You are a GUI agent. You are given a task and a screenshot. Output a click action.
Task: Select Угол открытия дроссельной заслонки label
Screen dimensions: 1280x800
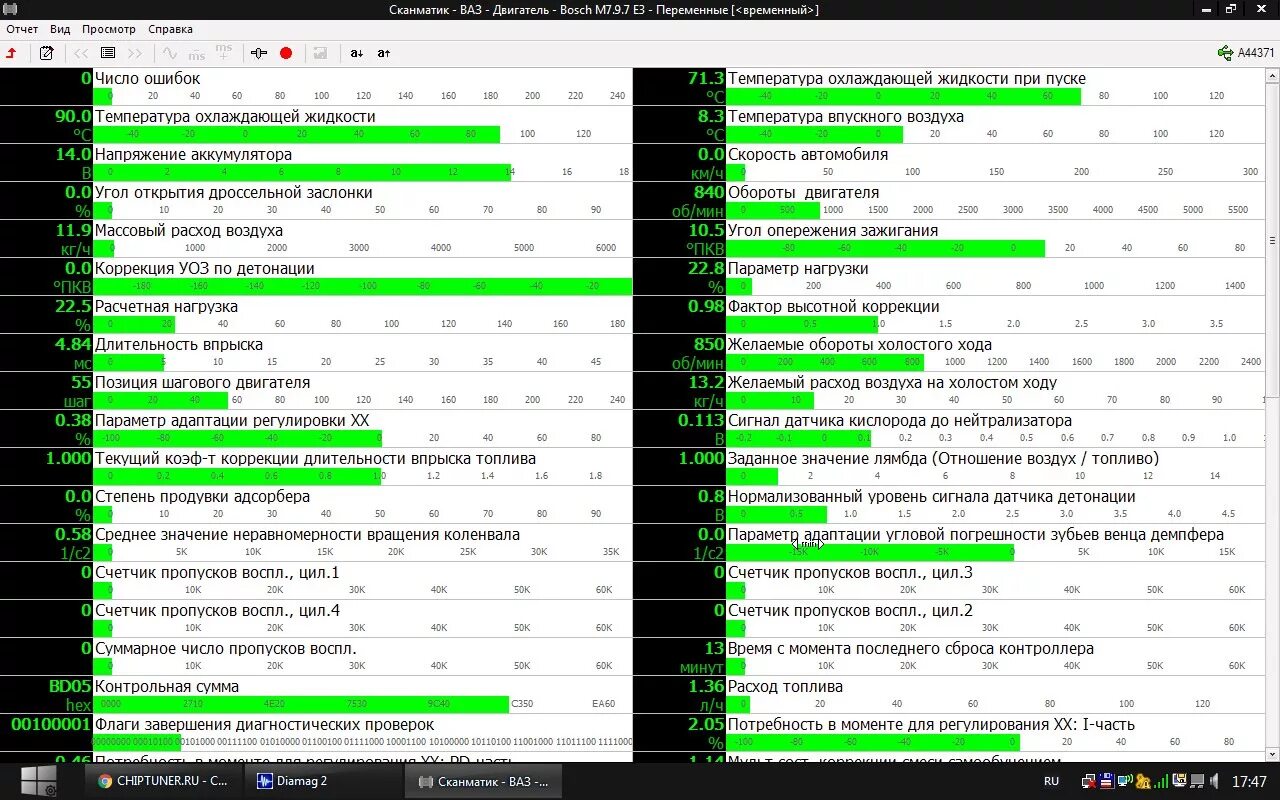[233, 192]
